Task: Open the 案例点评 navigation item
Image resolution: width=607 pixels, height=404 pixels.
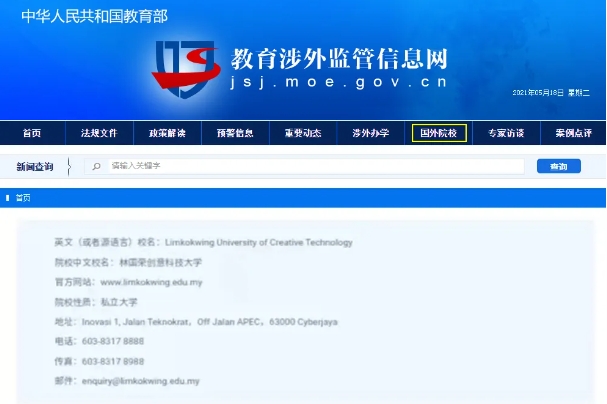Action: (574, 133)
